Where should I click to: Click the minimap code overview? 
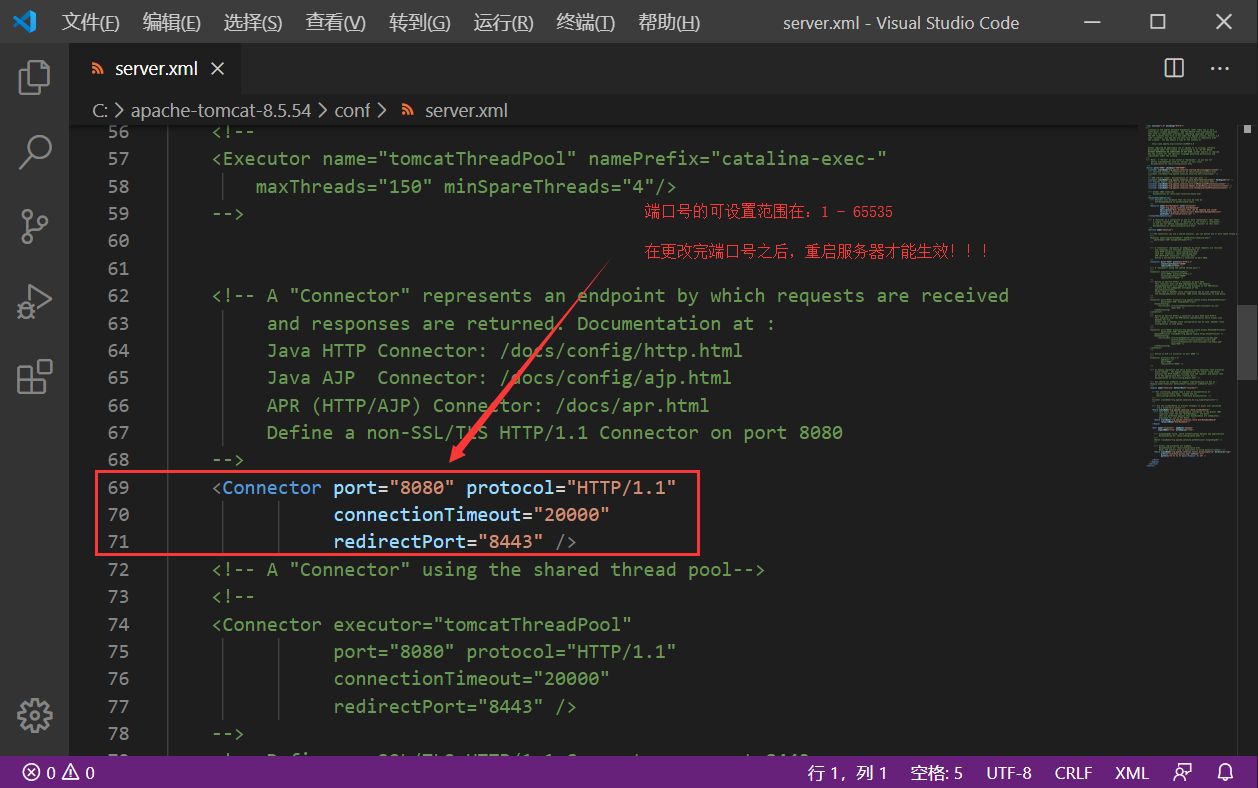[1189, 296]
